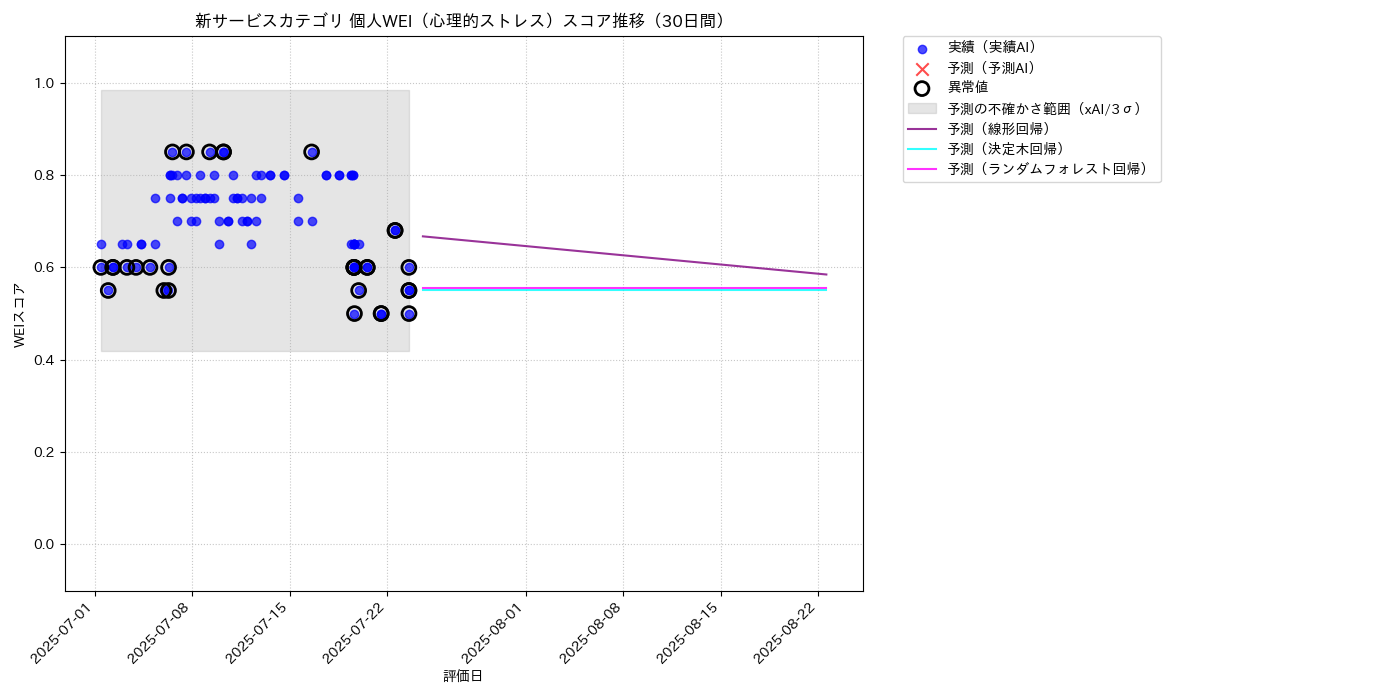
Task: Click the legend label 予測（ランダムフォレスト回帰）
Action: coord(1051,170)
